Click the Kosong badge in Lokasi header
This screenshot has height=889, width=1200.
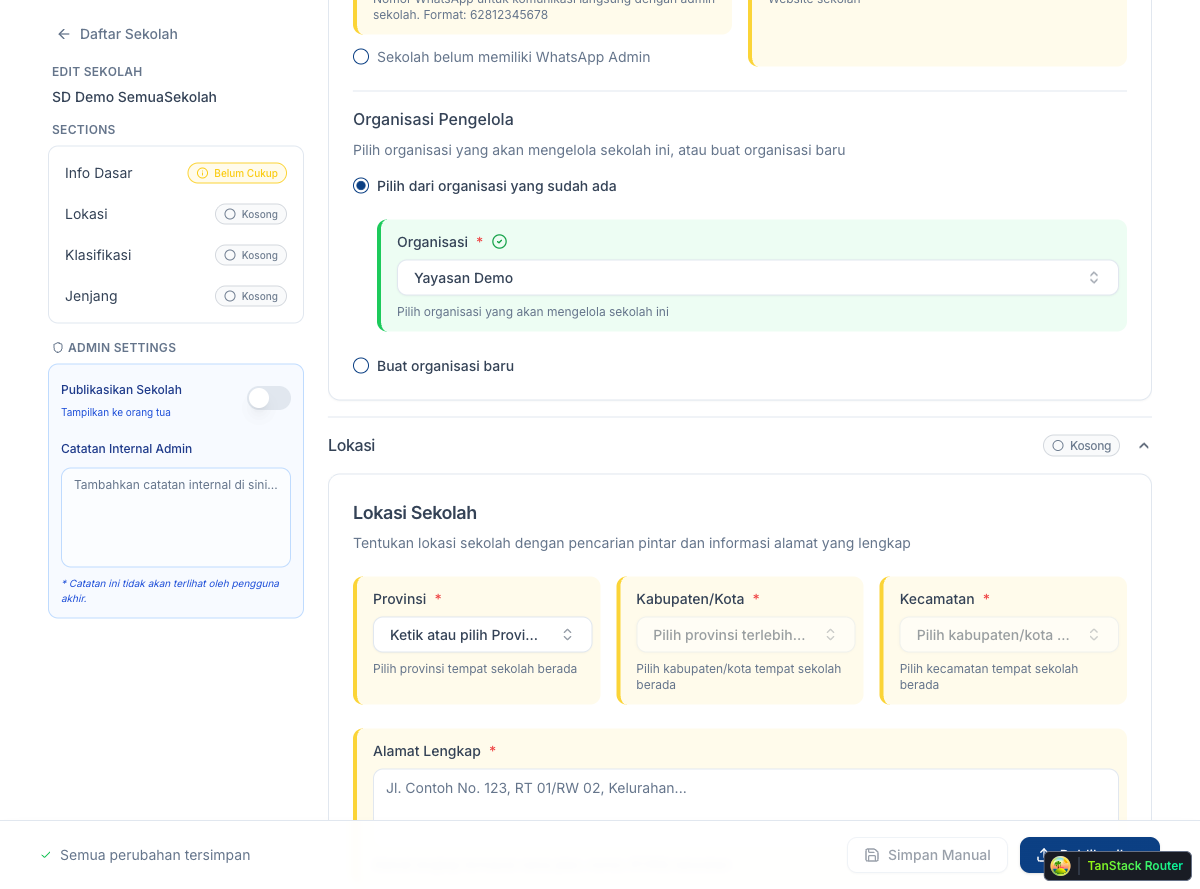tap(1081, 445)
